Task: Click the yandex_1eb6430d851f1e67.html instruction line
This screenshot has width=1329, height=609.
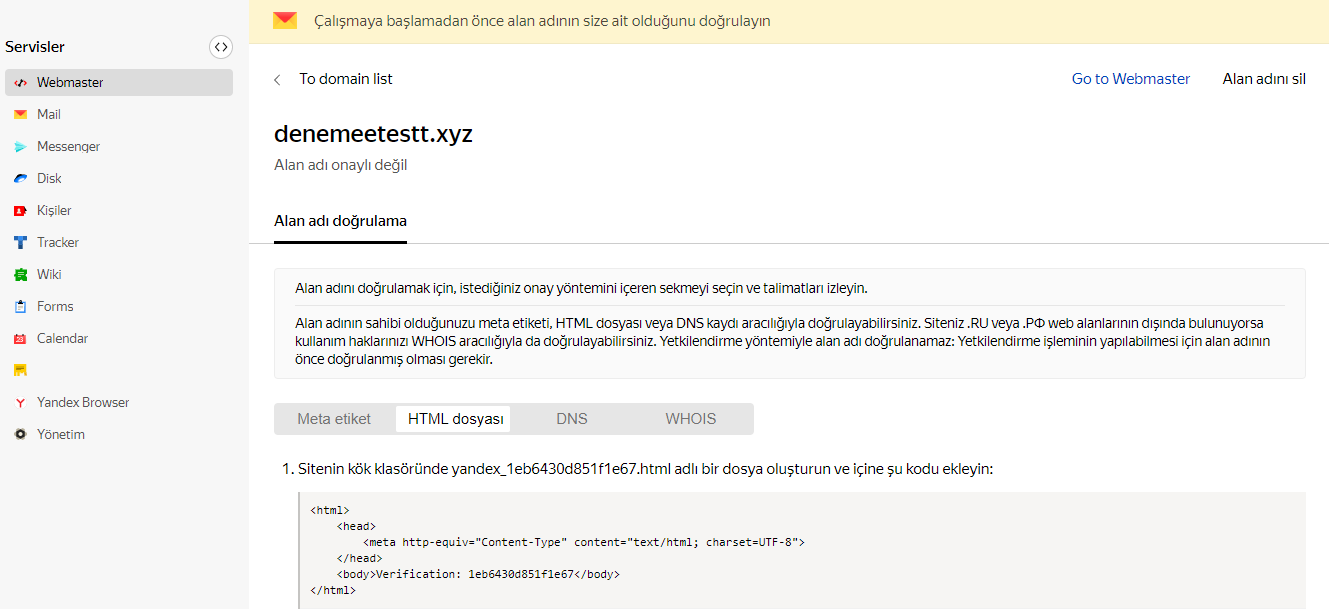Action: (645, 468)
